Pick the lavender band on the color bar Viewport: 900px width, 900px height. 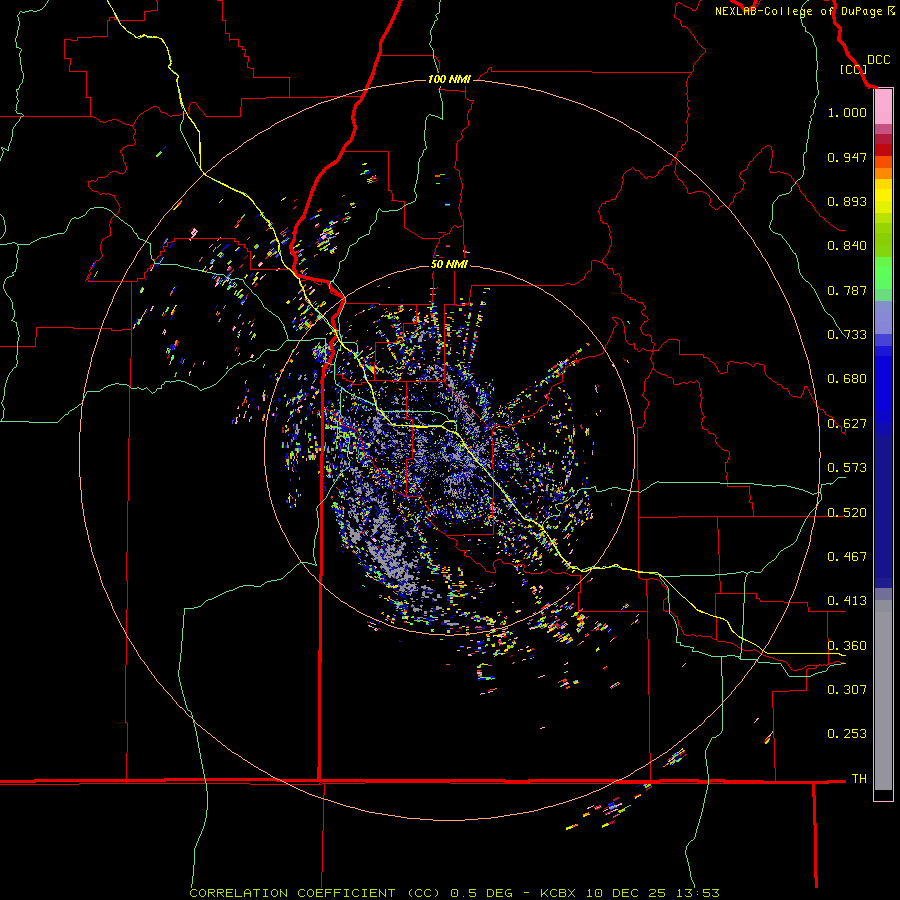(x=883, y=318)
